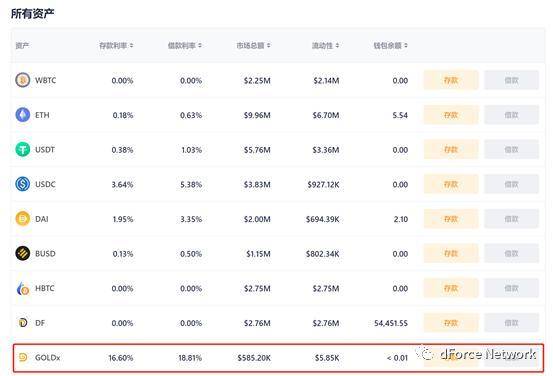Click GOLDx deposit rate 16.60%

point(121,358)
